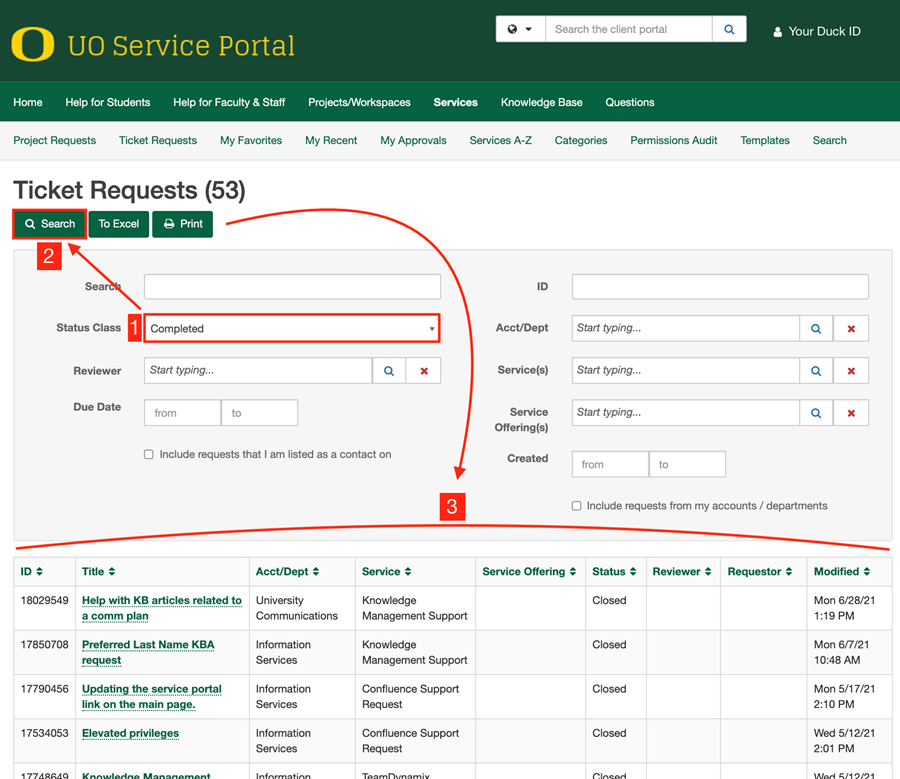The image size is (900, 779).
Task: Go to the Home menu item
Action: tap(28, 102)
